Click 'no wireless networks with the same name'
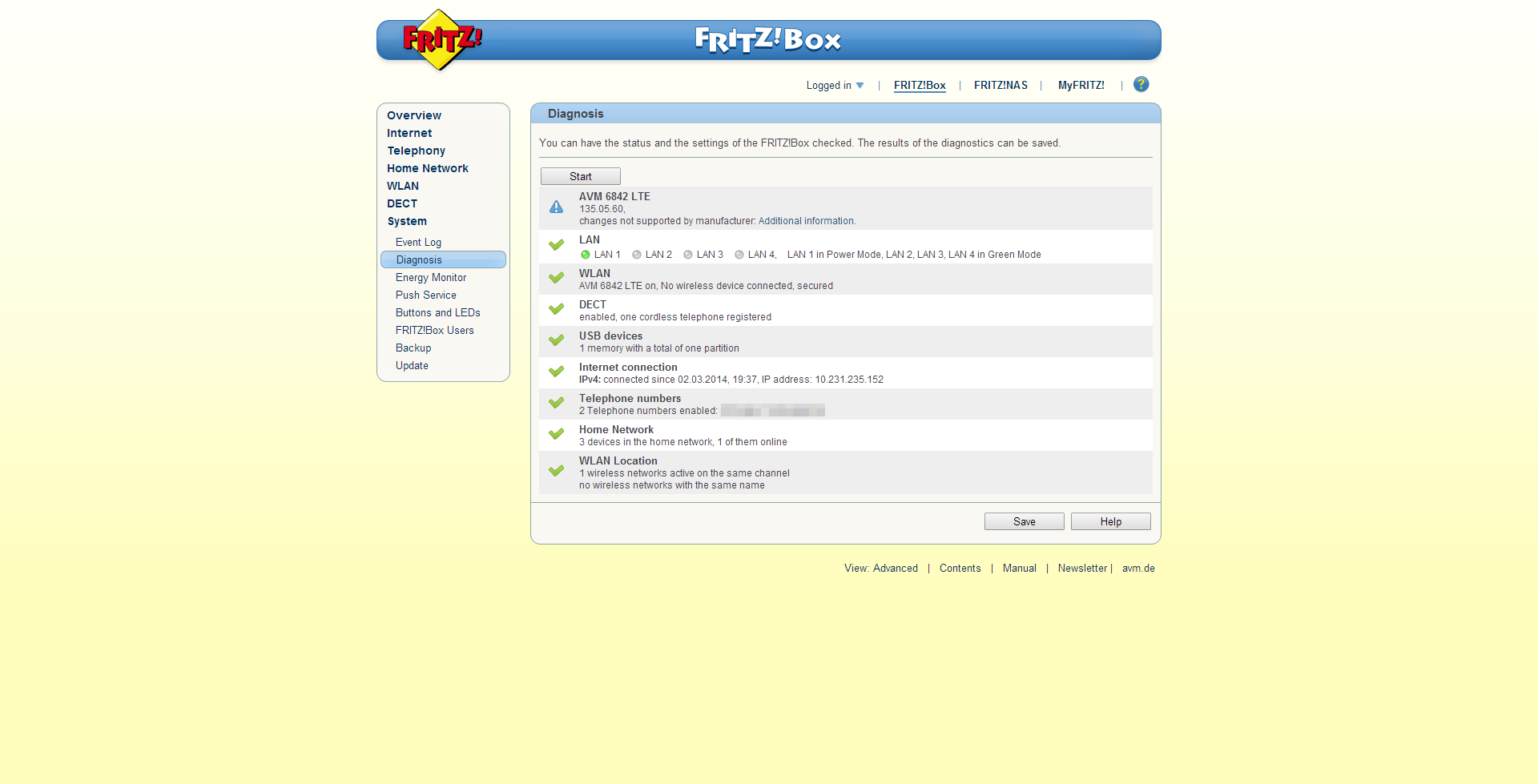 pyautogui.click(x=672, y=485)
